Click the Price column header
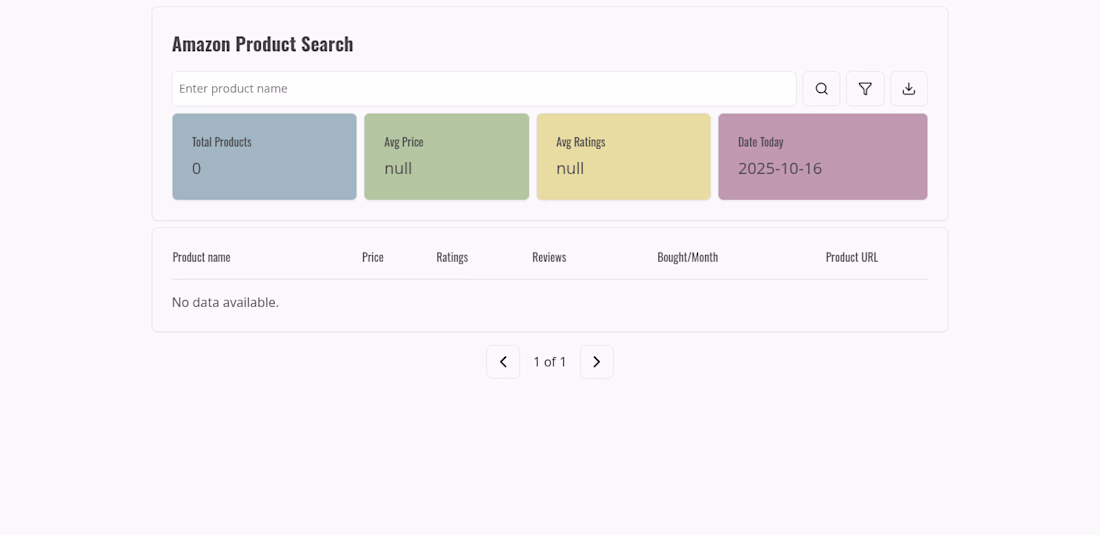1100x535 pixels. (x=373, y=257)
